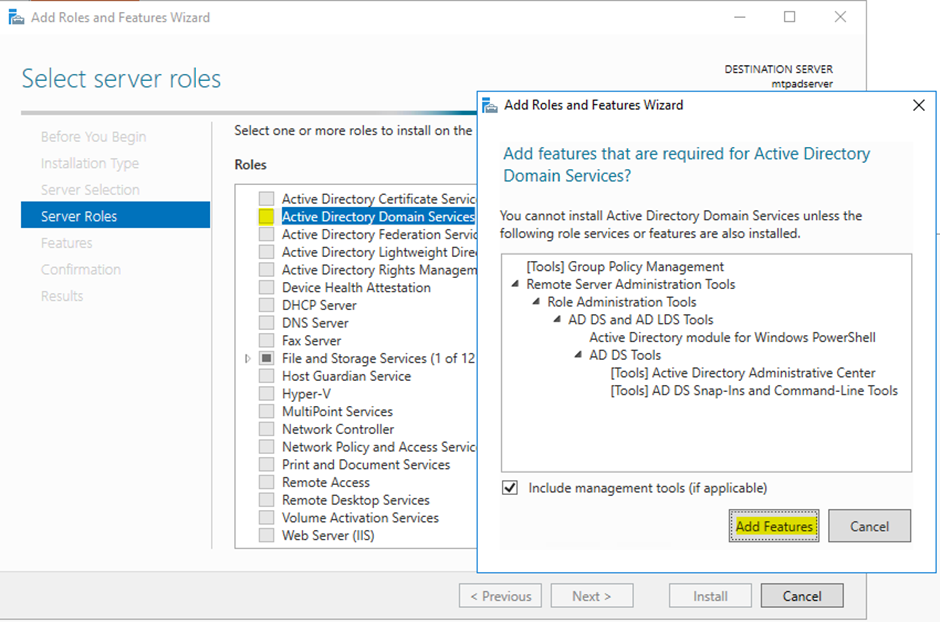This screenshot has width=940, height=622.
Task: Tick the Network Controller checkbox
Action: (x=266, y=428)
